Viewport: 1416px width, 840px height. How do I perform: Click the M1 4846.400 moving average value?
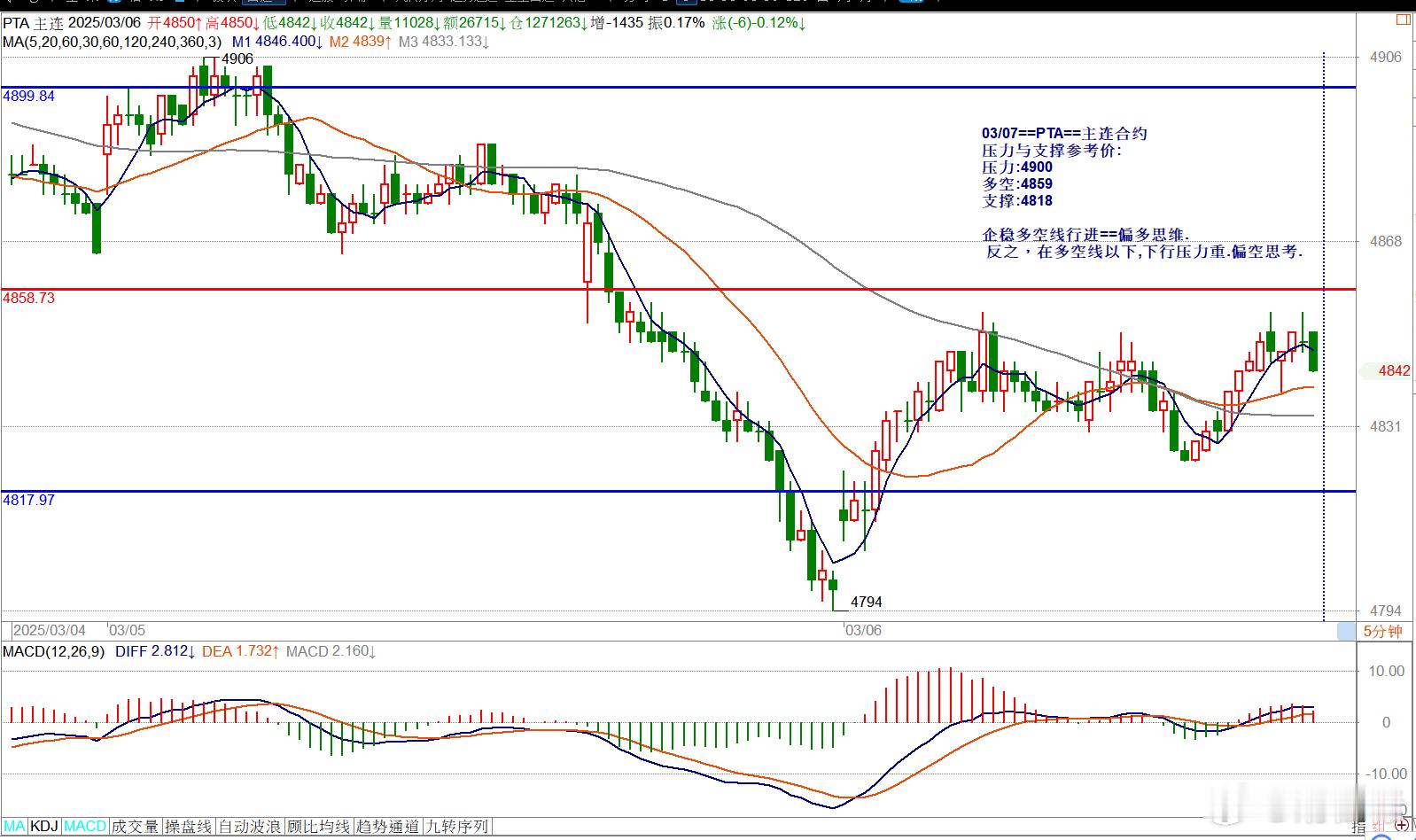[x=276, y=41]
